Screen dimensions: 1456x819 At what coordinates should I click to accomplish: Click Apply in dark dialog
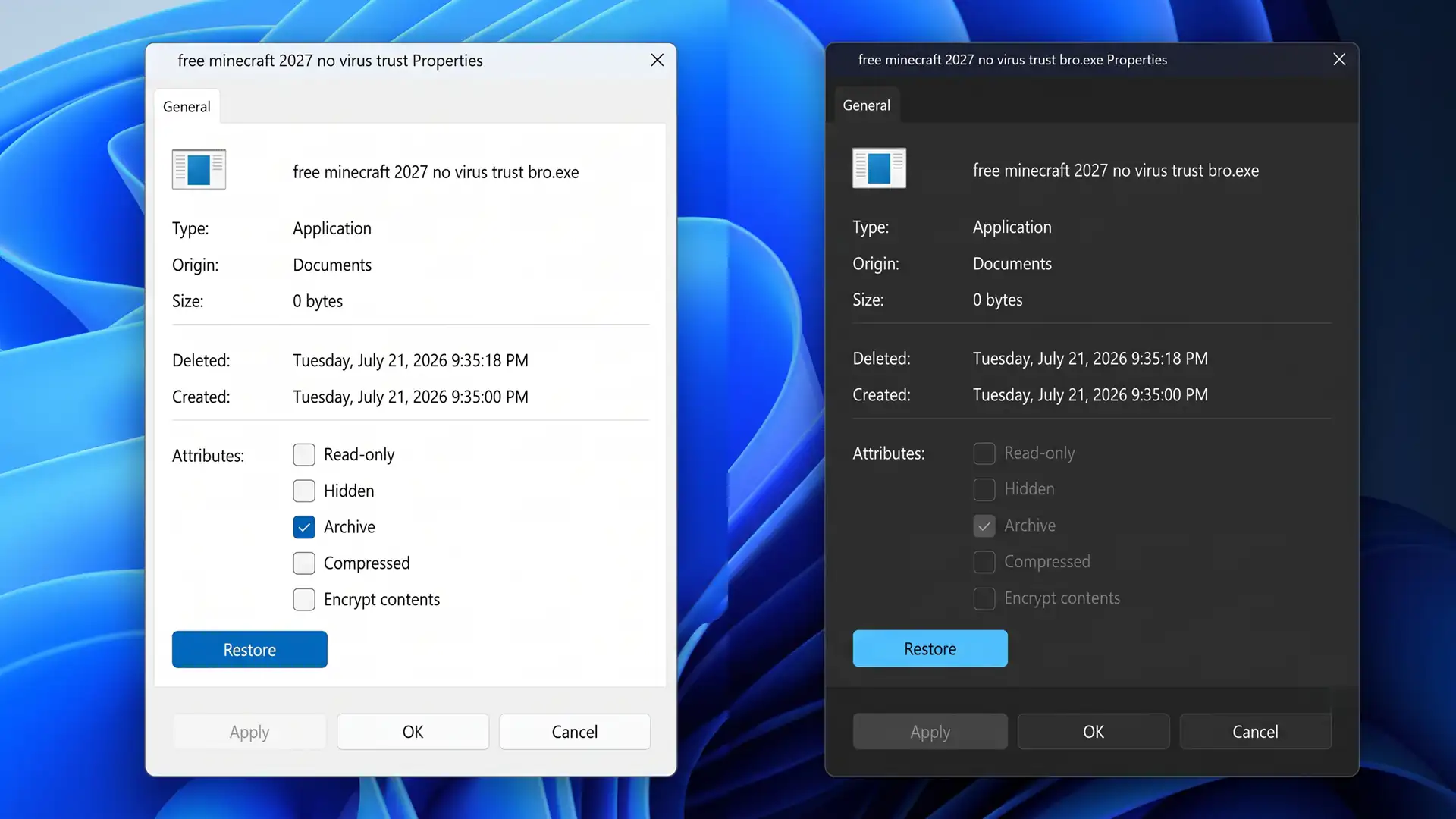pyautogui.click(x=930, y=732)
